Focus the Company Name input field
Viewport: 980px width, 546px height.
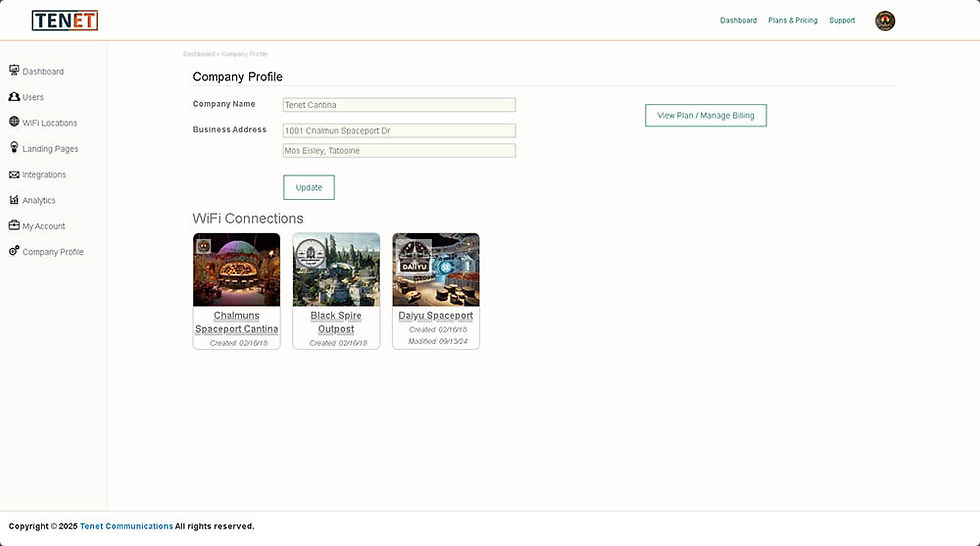click(399, 105)
